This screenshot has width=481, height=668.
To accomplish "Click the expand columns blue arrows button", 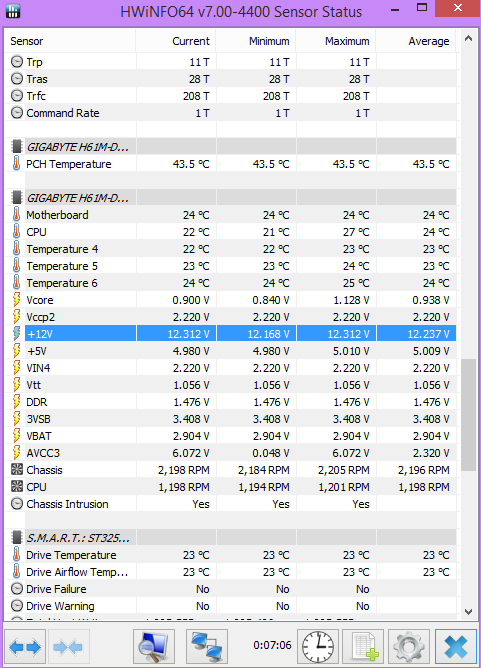I will (25, 647).
